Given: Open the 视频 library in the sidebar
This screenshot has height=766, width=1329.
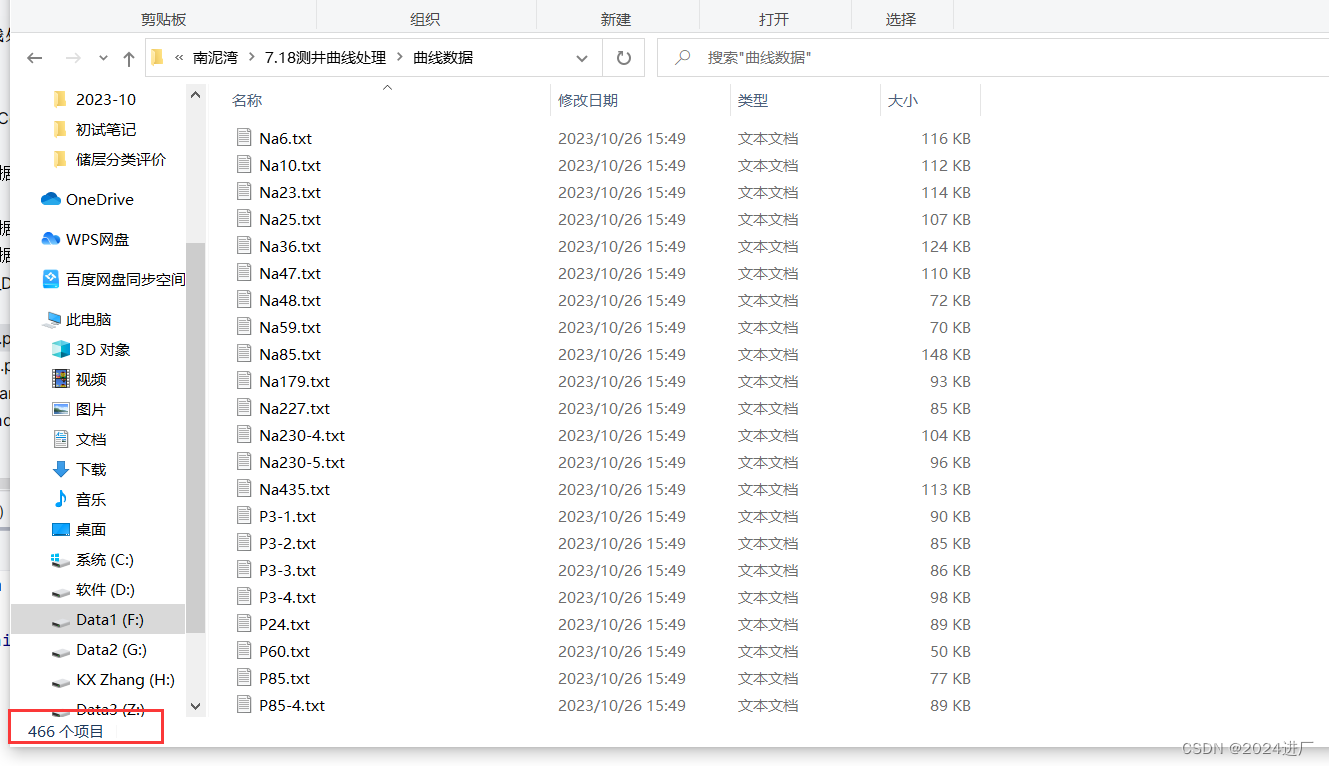Looking at the screenshot, I should pos(91,379).
